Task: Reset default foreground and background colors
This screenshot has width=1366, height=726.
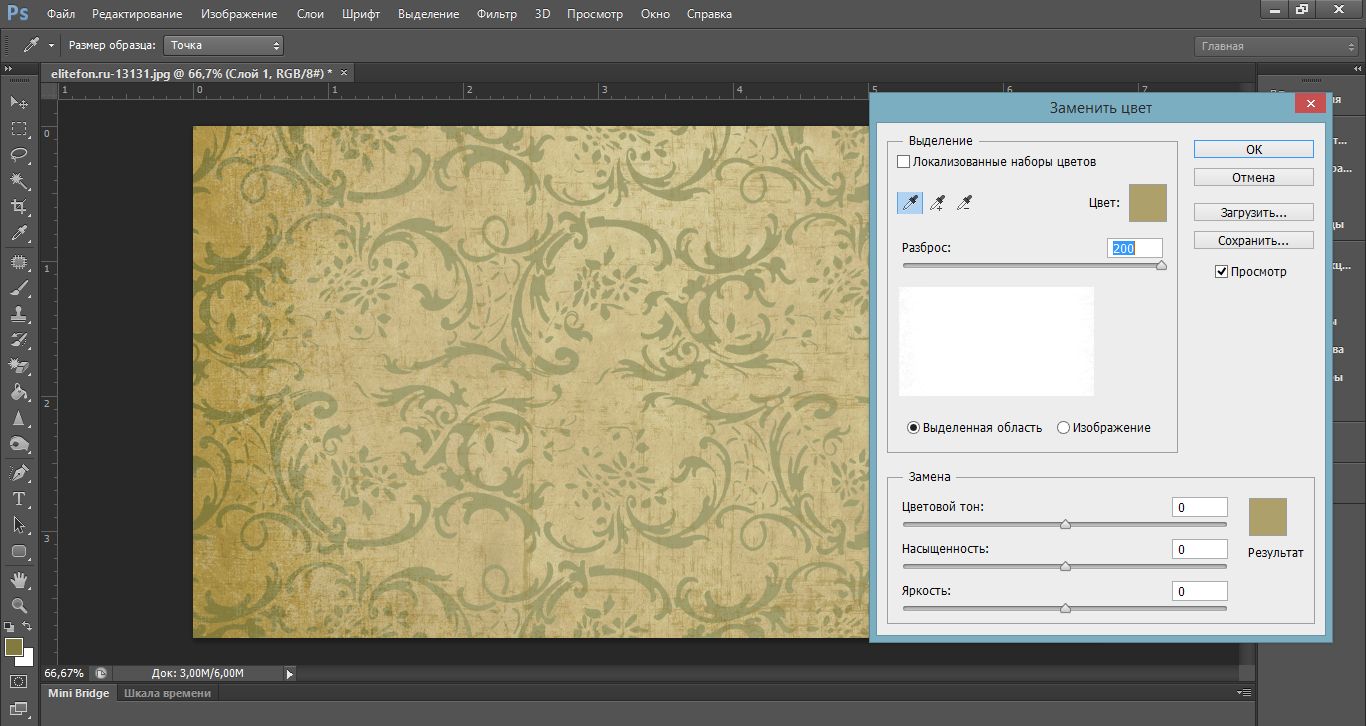Action: coord(9,627)
